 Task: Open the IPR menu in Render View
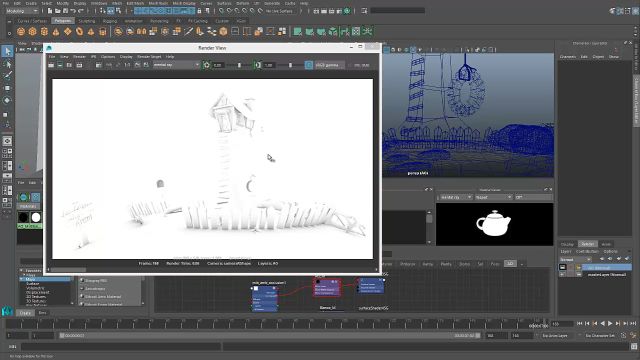tap(93, 57)
